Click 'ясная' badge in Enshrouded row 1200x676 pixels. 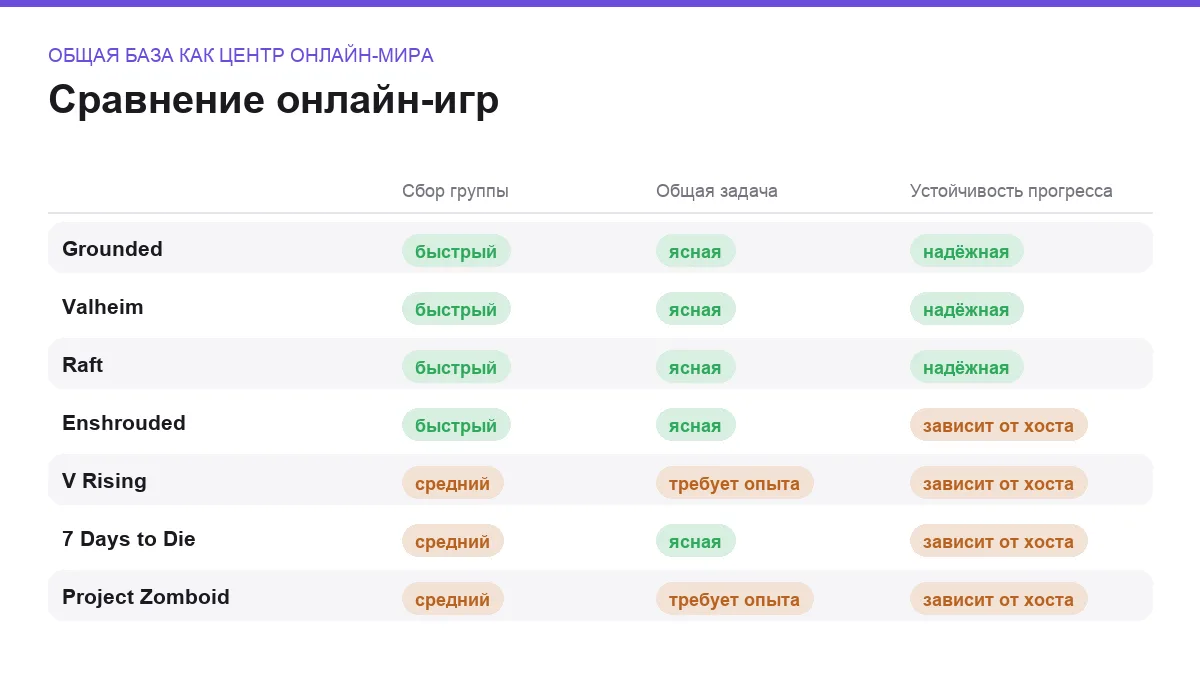(695, 425)
